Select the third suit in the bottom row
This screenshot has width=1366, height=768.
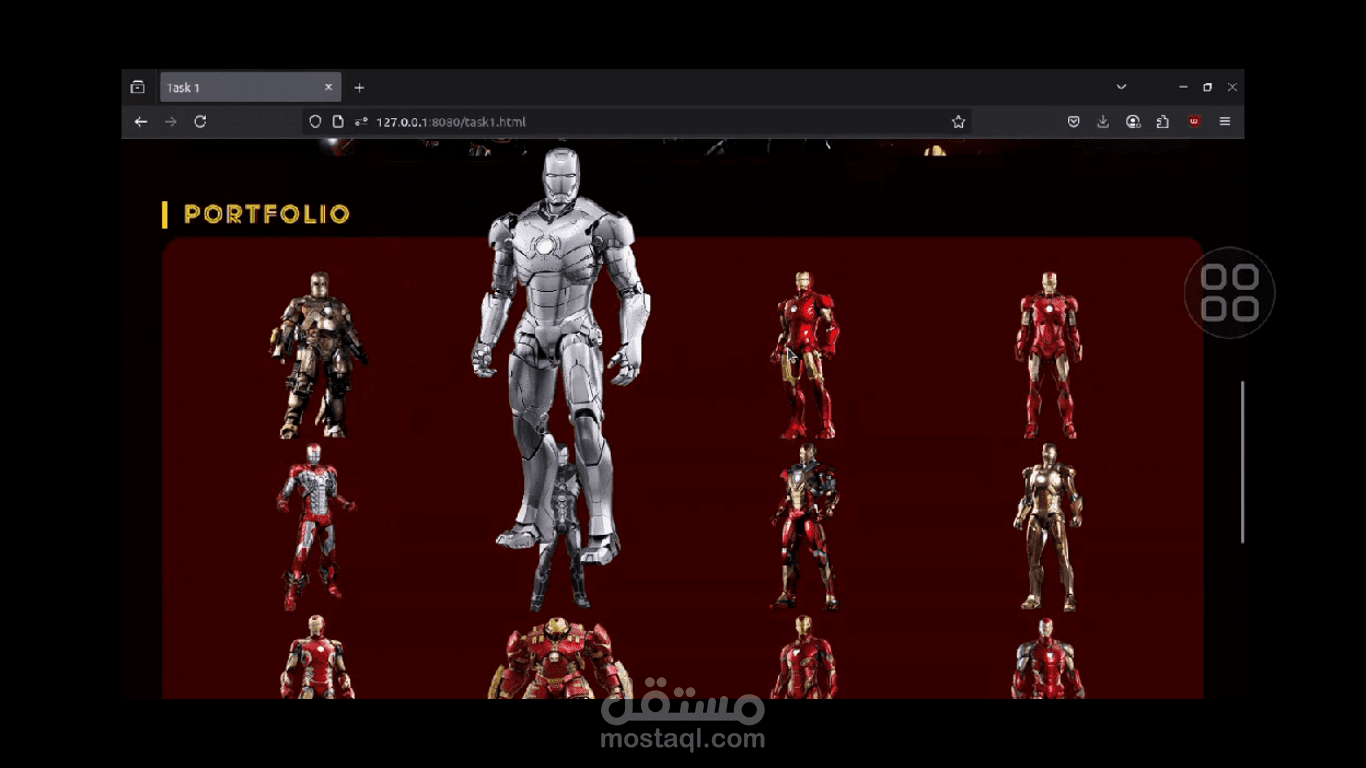804,657
